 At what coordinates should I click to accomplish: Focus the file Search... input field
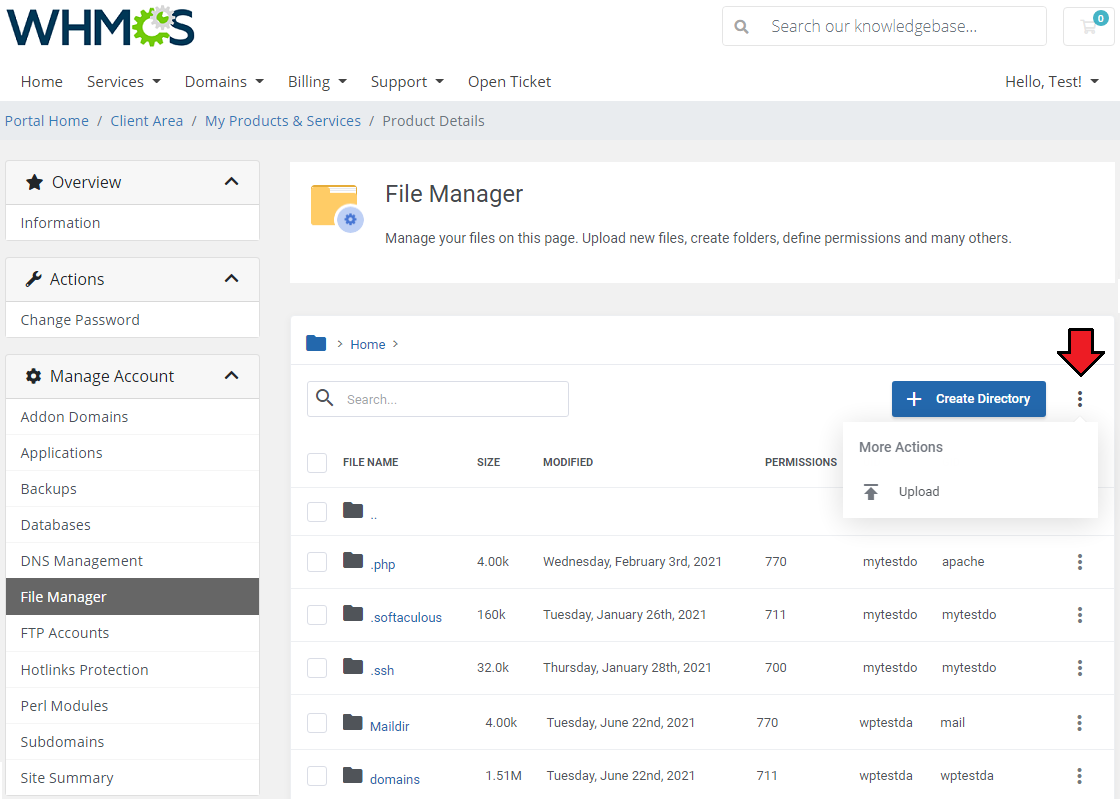438,399
